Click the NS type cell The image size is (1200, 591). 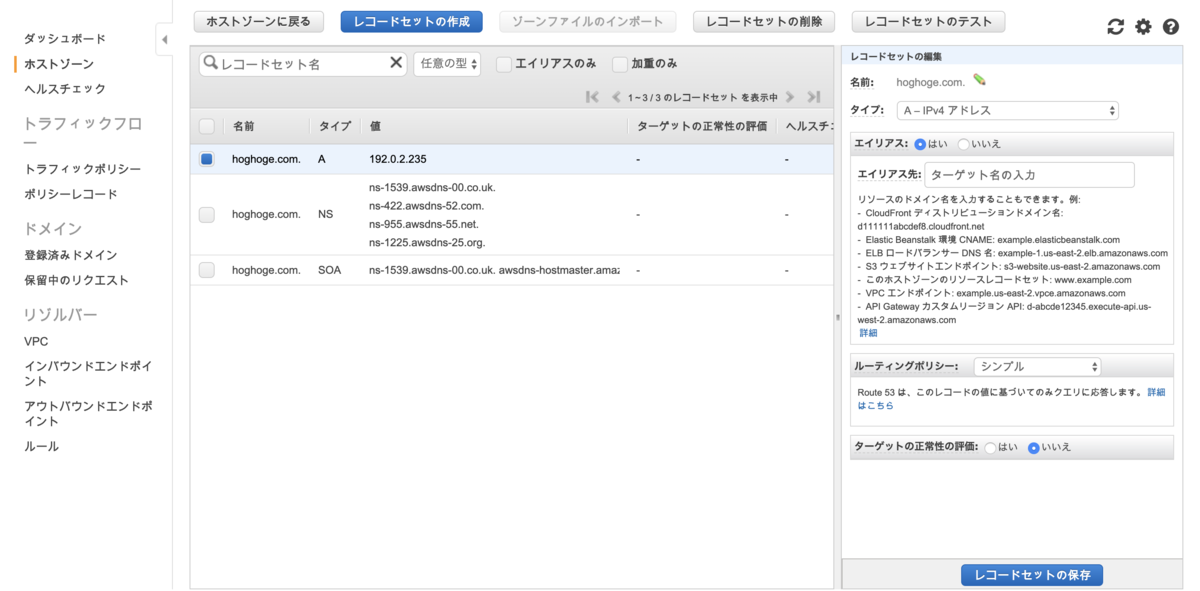pyautogui.click(x=326, y=214)
